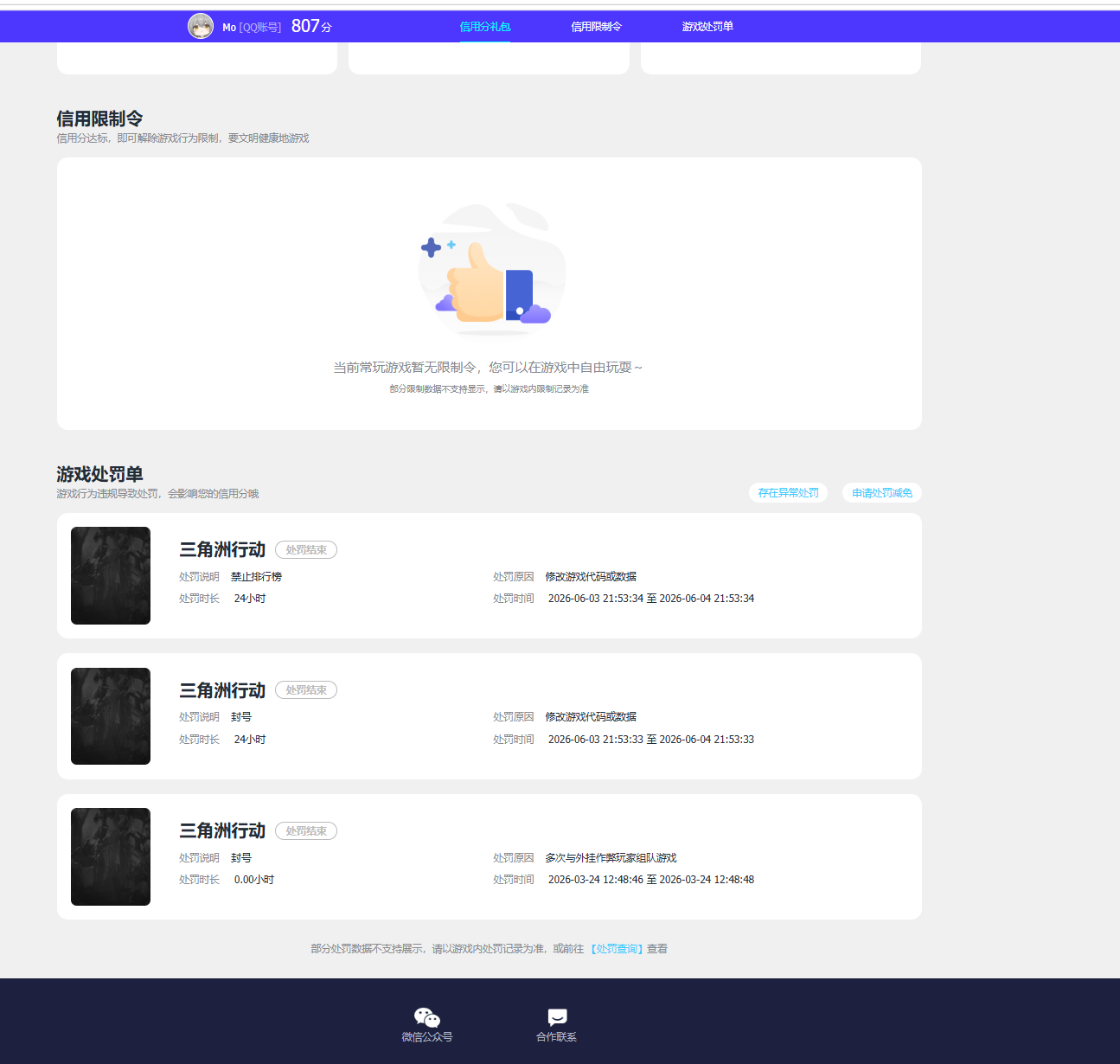Click 三角洲行动 title in 禁止排行榜 card
The height and width of the screenshot is (1064, 1120).
222,550
